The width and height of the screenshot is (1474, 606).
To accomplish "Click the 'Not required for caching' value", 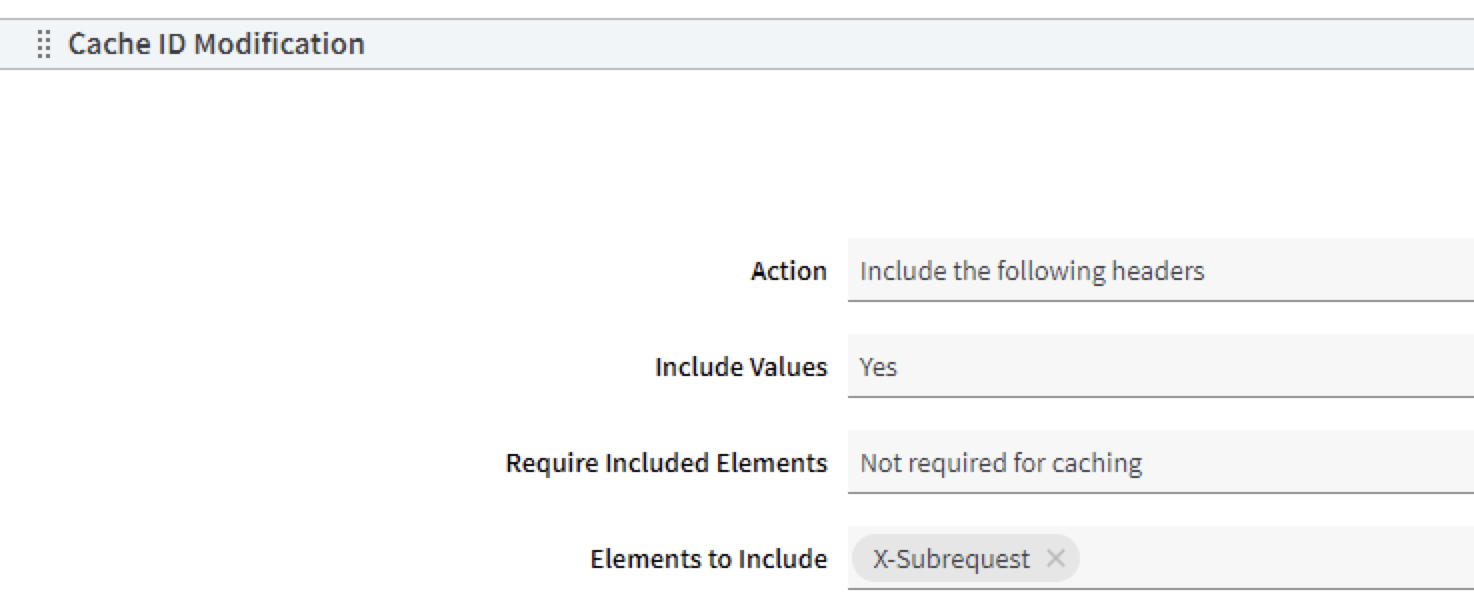I will pyautogui.click(x=1001, y=463).
